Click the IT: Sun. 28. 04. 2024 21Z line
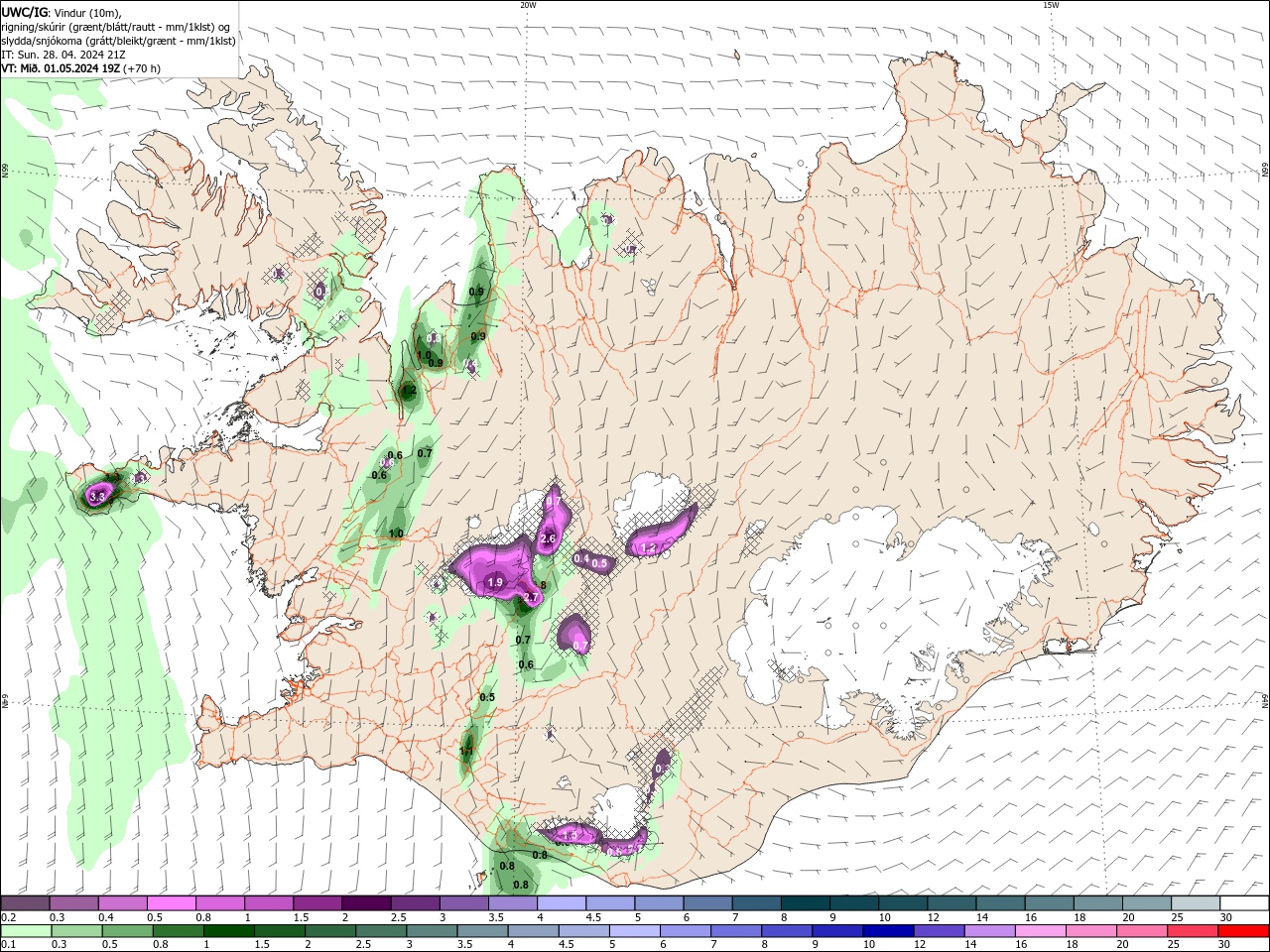This screenshot has width=1270, height=952. pos(64,55)
